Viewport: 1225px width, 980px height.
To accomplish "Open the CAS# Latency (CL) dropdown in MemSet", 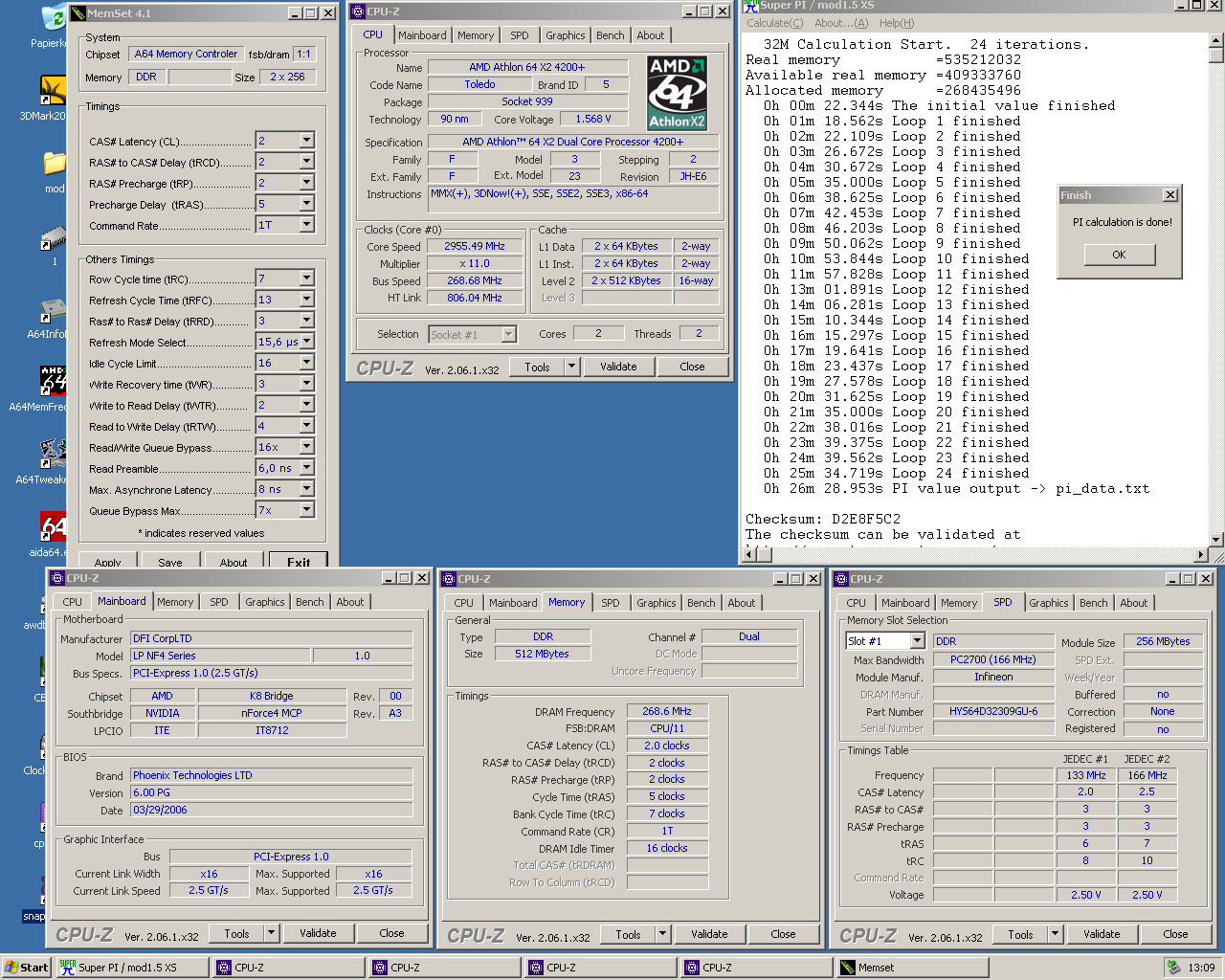I will (306, 141).
